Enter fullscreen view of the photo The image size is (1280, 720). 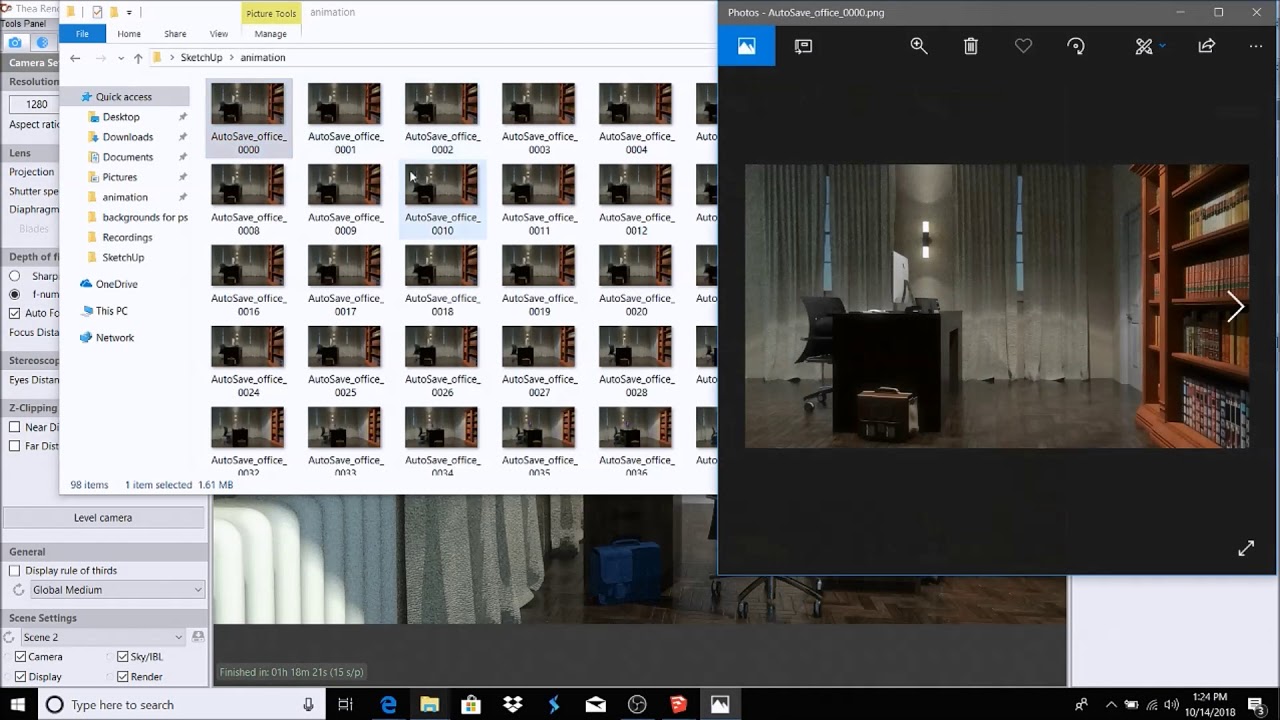click(x=1246, y=548)
